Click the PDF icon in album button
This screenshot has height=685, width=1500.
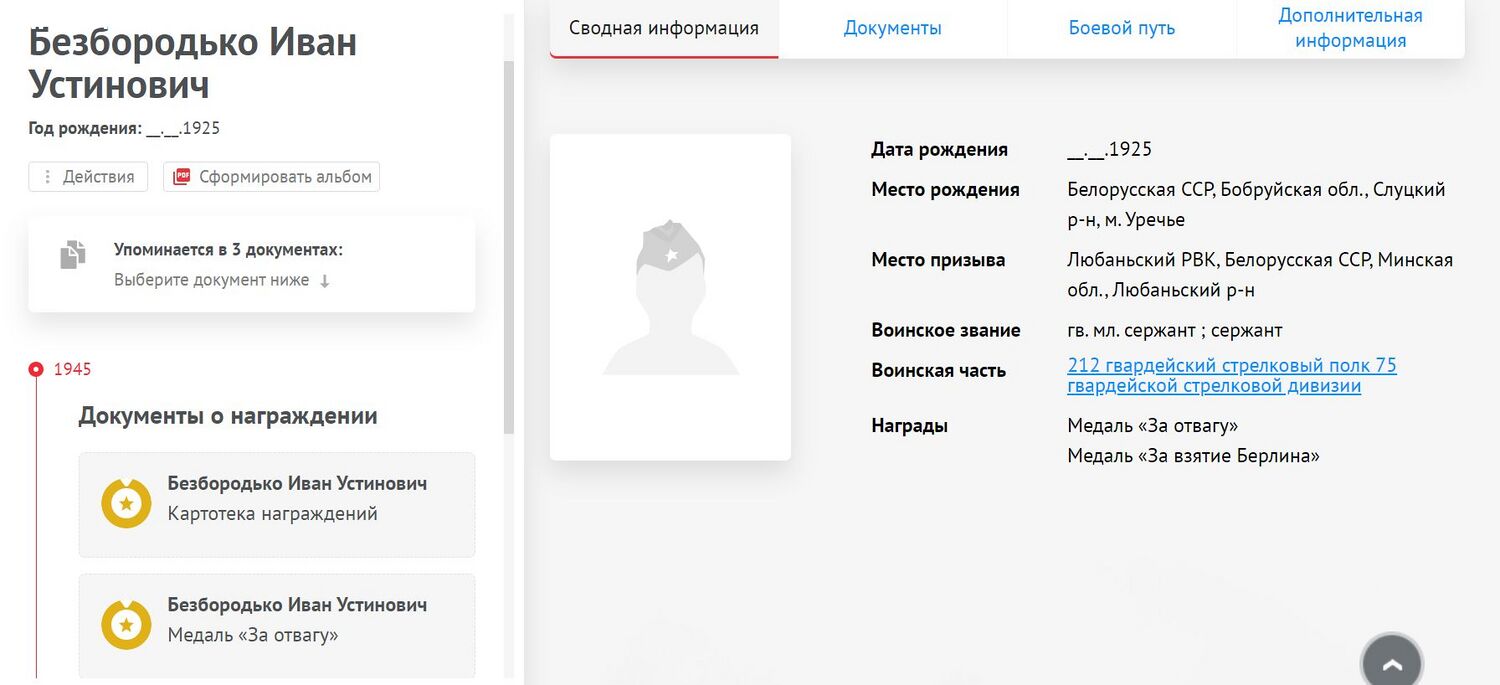click(181, 177)
